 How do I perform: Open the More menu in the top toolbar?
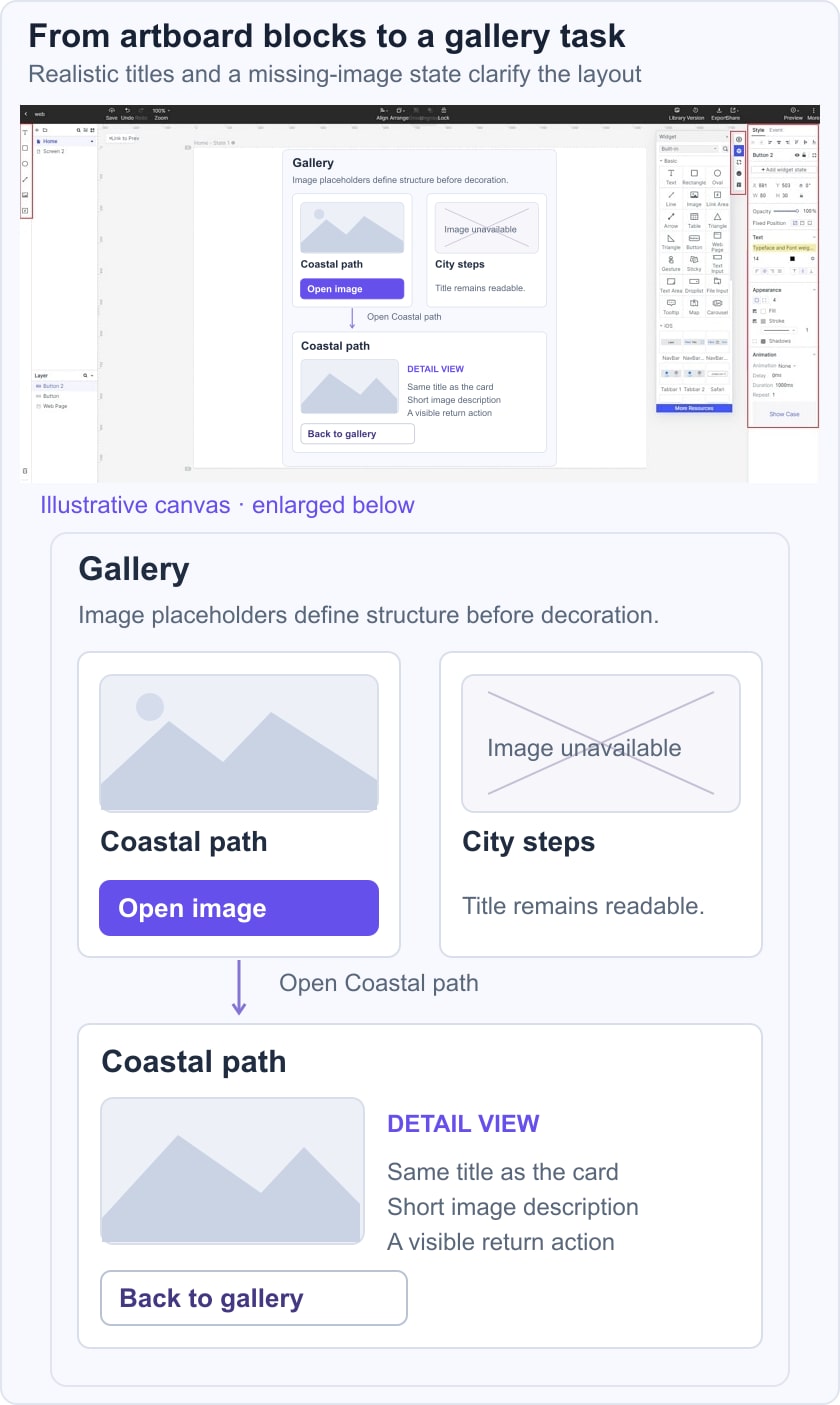(814, 113)
